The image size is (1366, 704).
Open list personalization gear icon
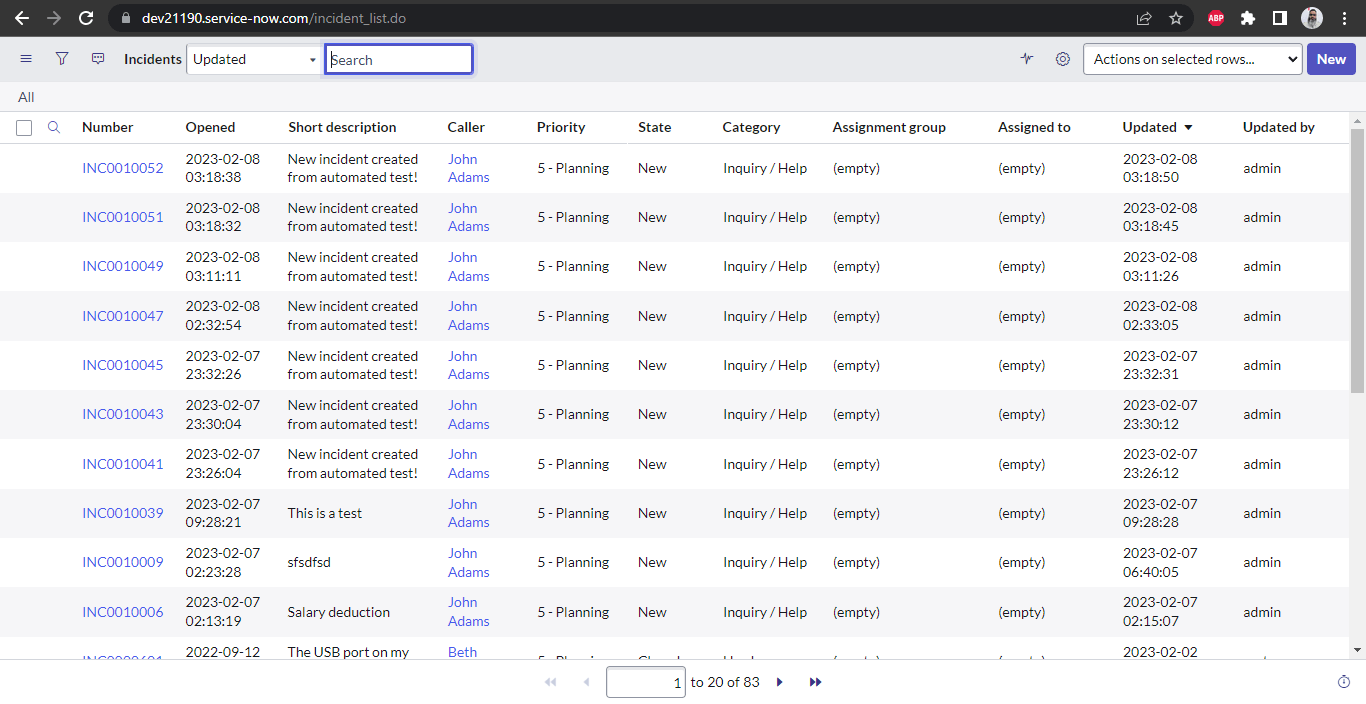[1062, 59]
